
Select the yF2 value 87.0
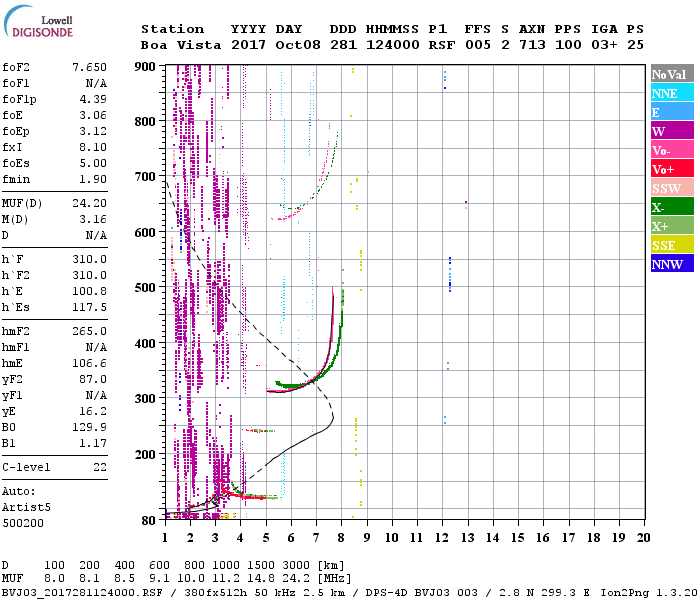pyautogui.click(x=93, y=379)
